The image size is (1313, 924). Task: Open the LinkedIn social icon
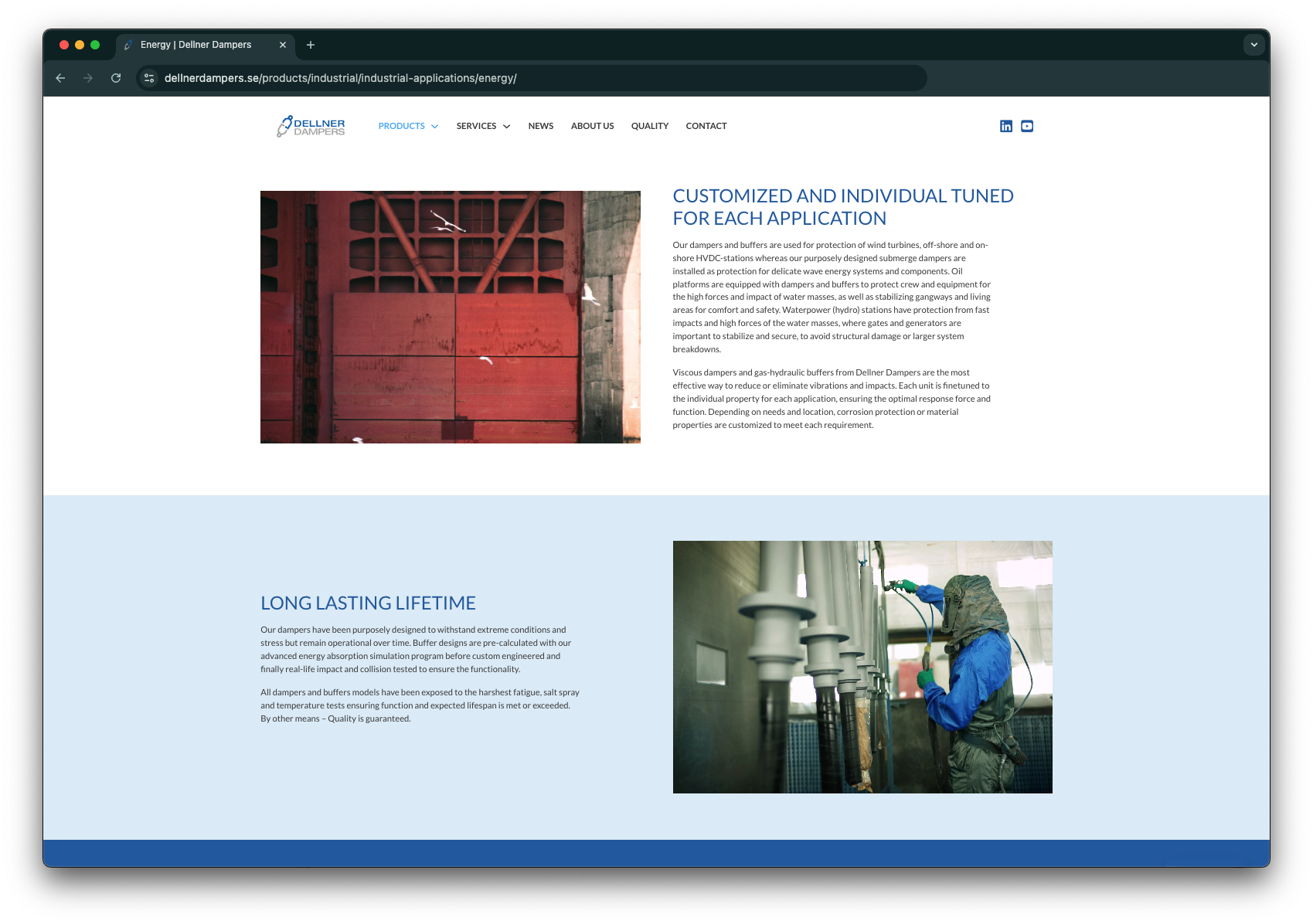(1005, 126)
